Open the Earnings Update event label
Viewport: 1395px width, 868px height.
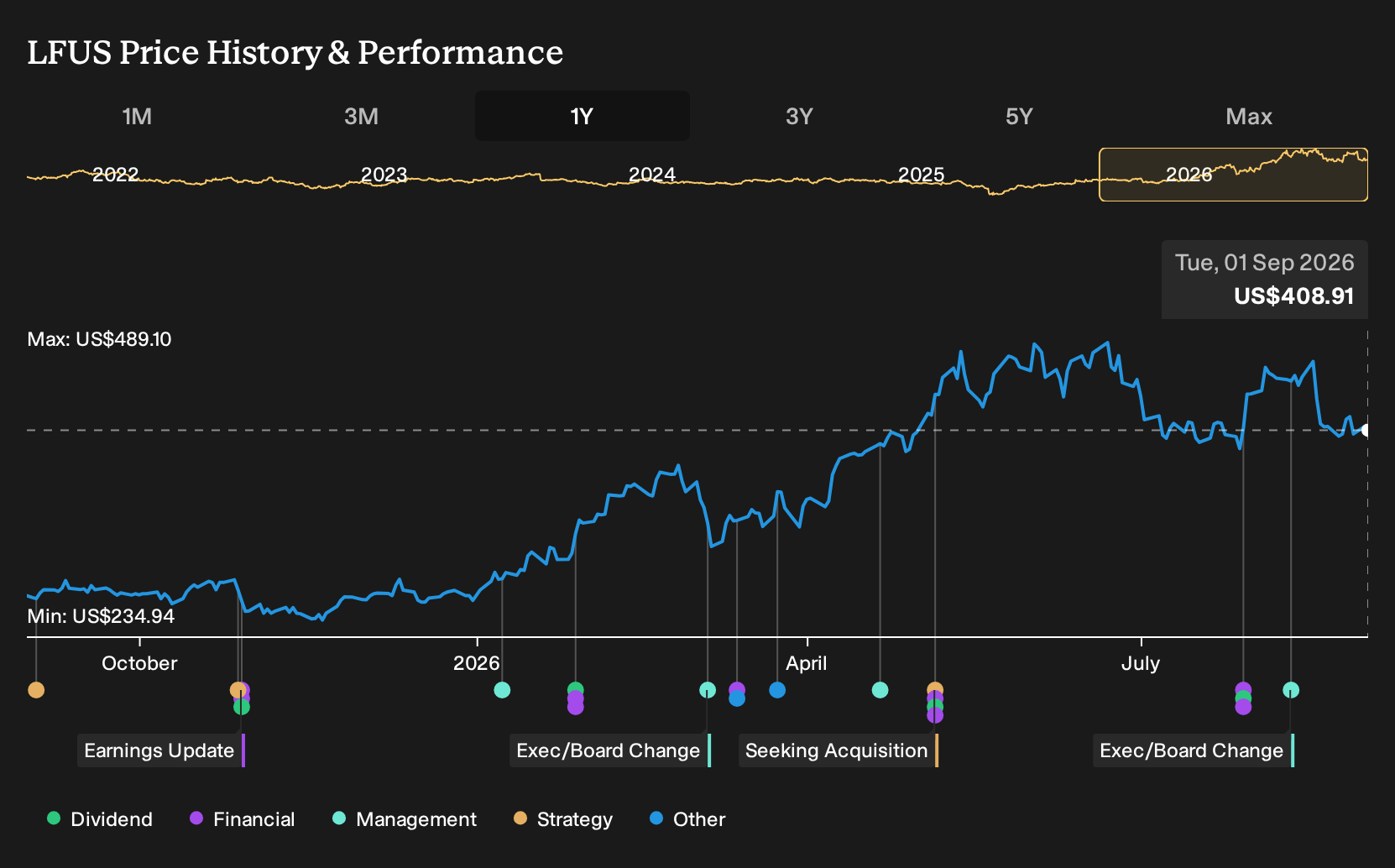[160, 750]
